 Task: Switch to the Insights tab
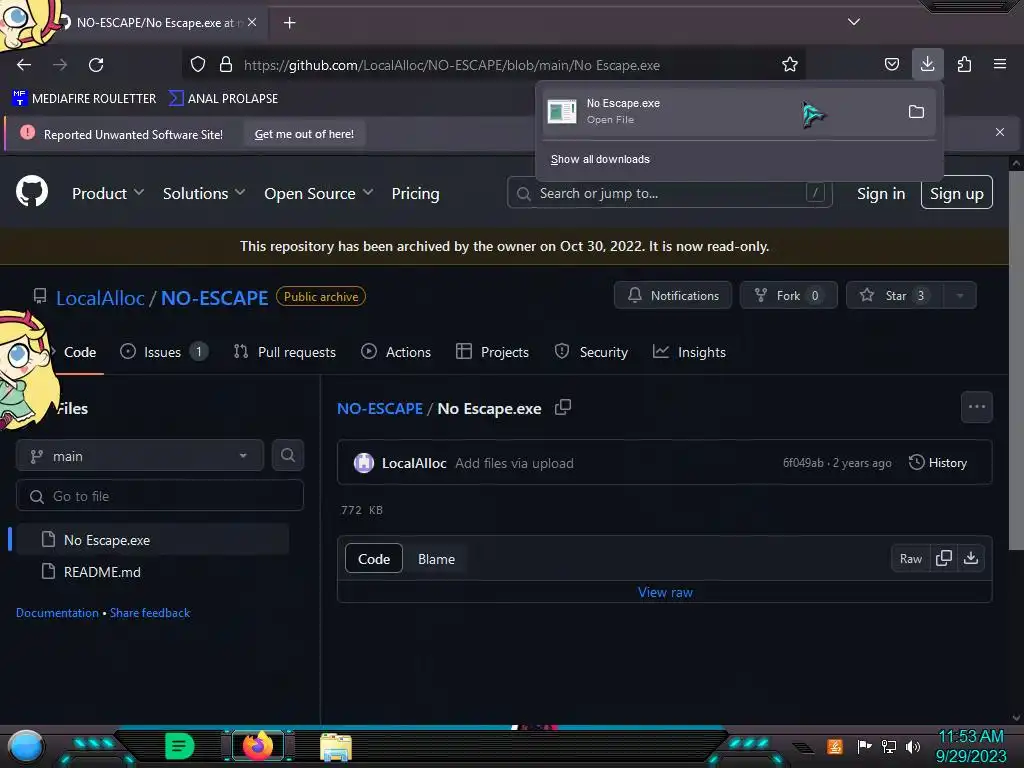point(690,352)
